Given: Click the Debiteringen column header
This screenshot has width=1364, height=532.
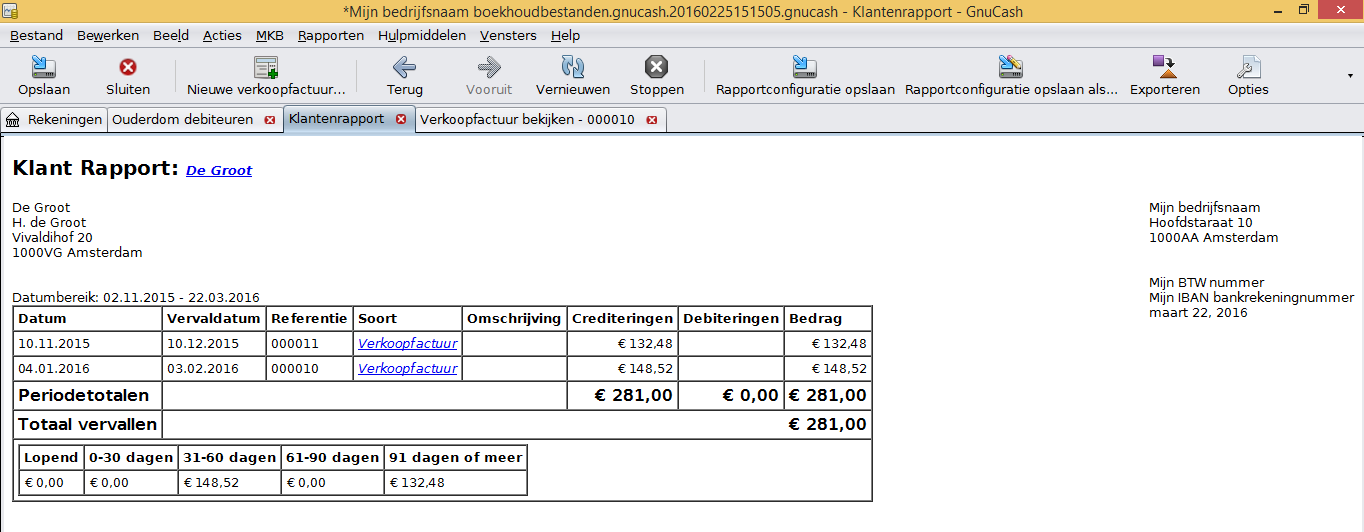Looking at the screenshot, I should [731, 318].
